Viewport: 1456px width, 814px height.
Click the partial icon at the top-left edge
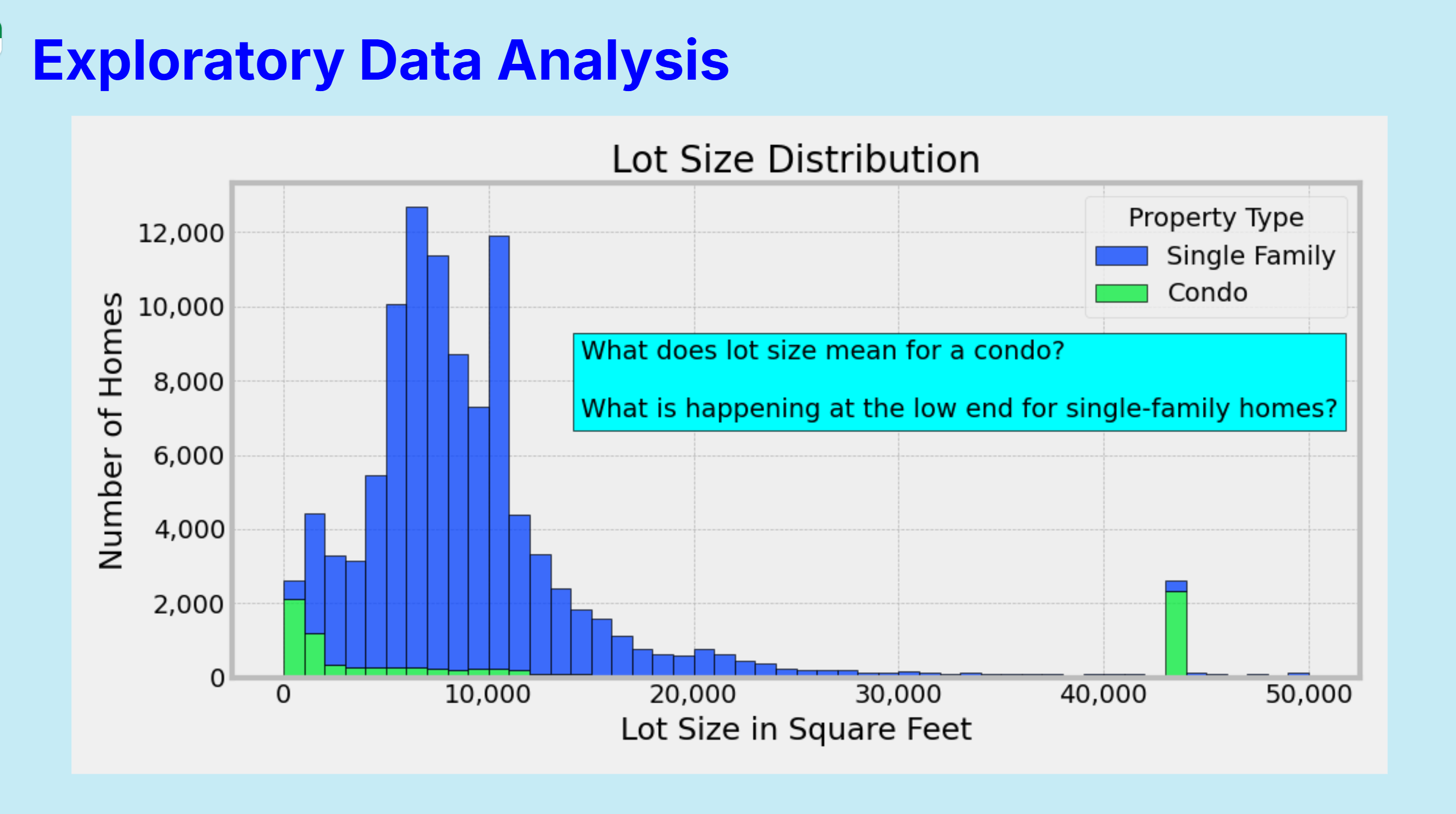pos(2,39)
